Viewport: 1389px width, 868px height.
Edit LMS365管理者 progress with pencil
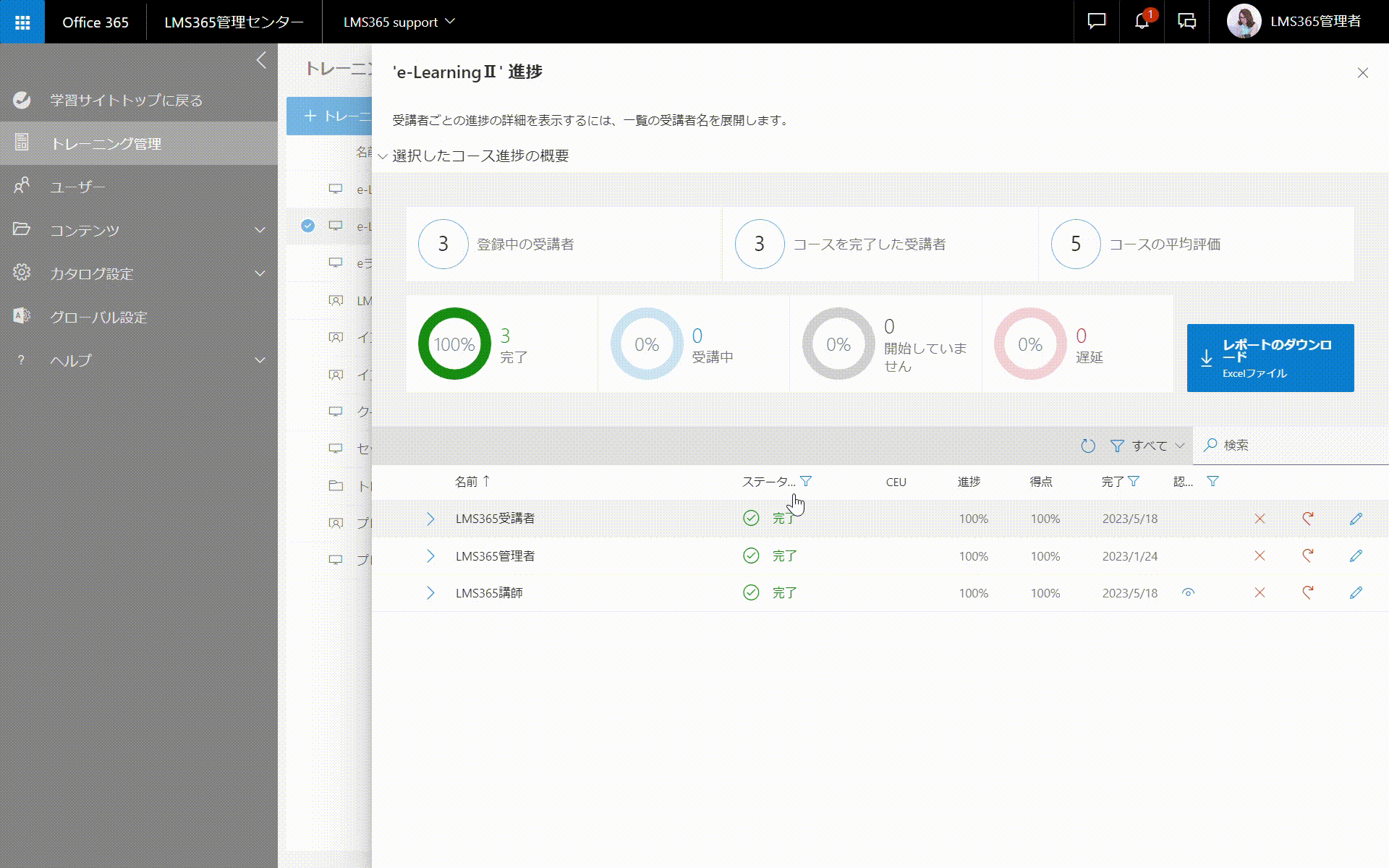[1356, 556]
